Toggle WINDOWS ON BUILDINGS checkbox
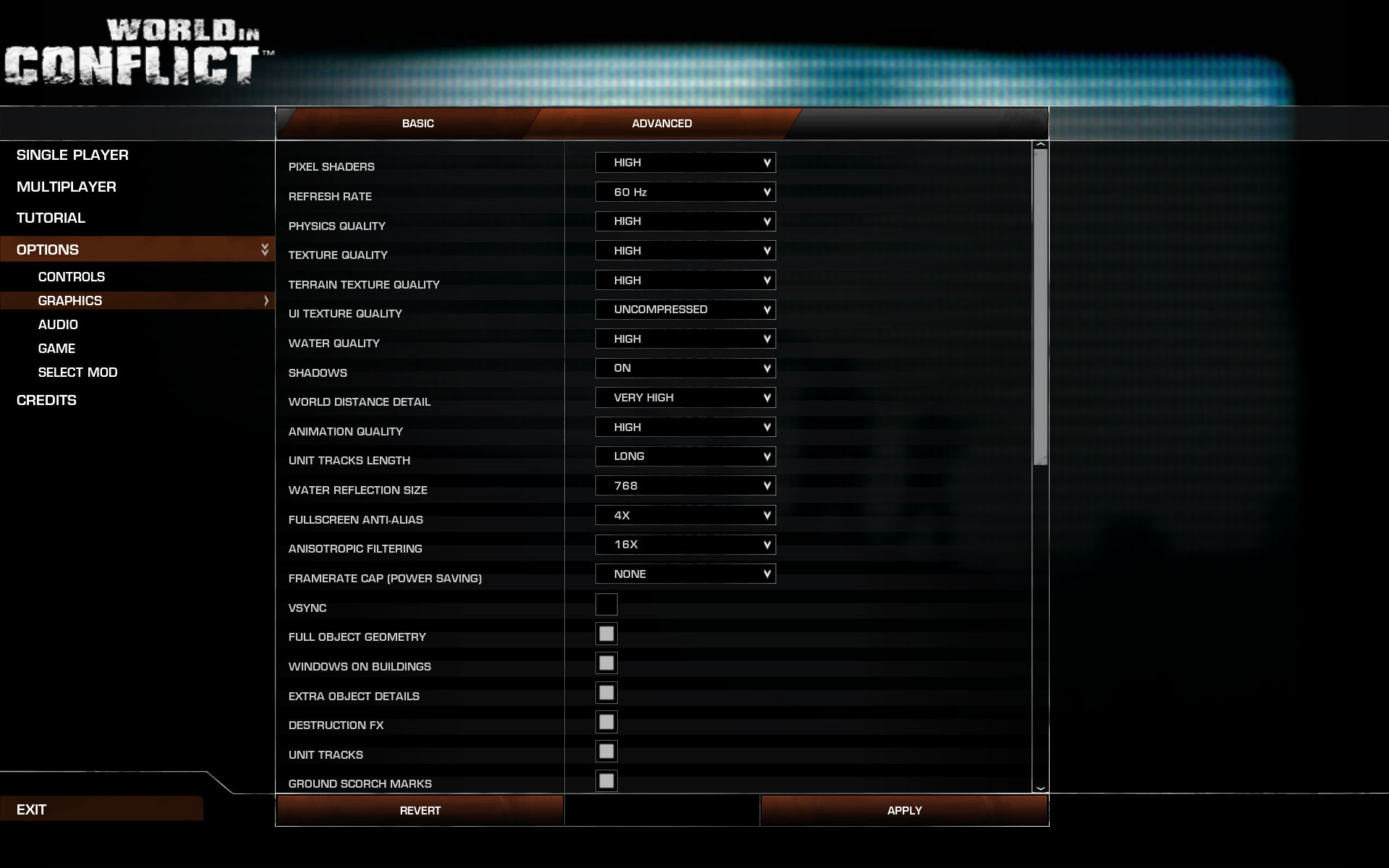Screen dimensions: 1389x868 [605, 662]
